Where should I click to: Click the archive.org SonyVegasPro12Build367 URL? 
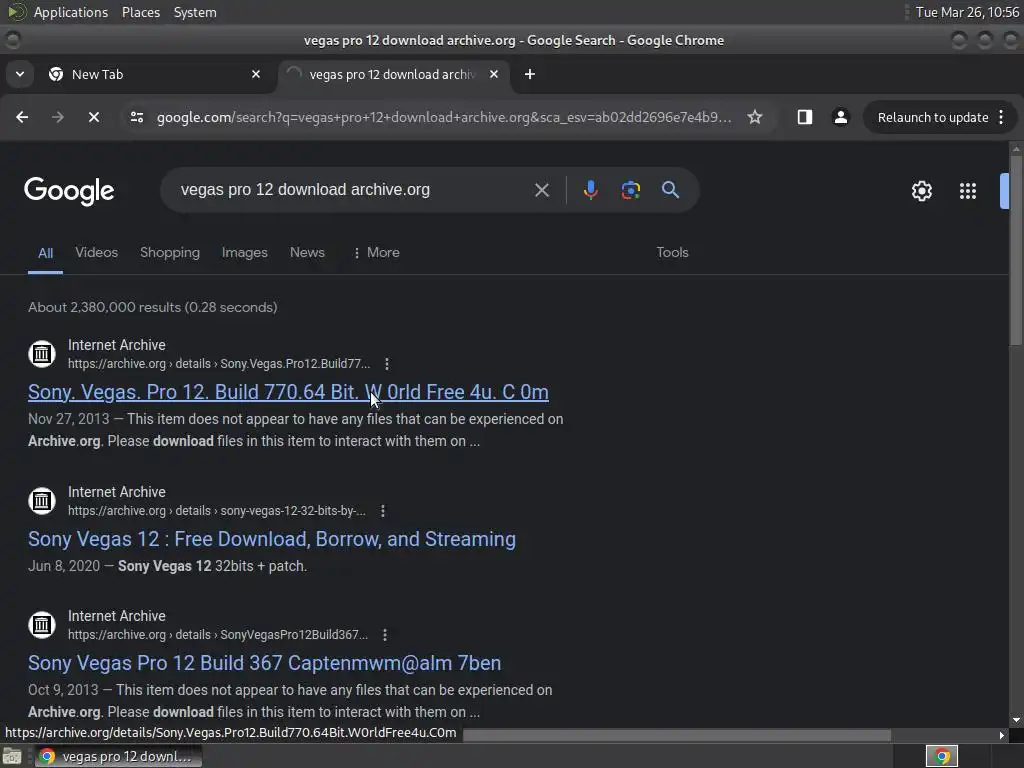point(218,635)
